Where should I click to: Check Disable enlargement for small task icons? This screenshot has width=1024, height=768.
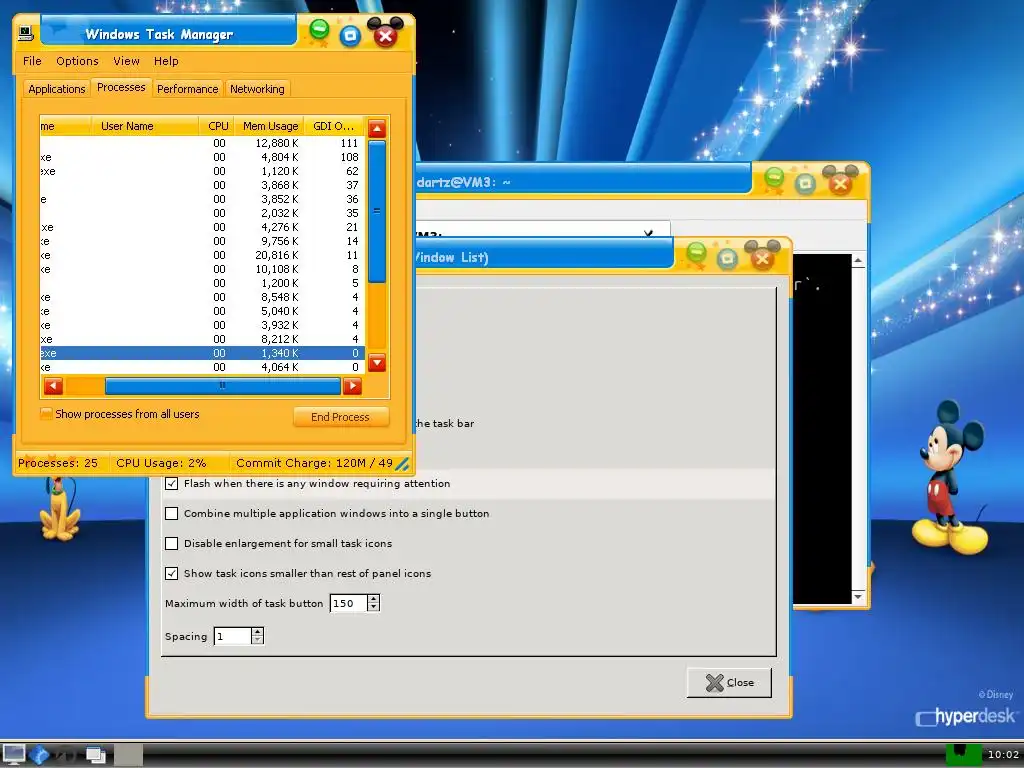coord(171,543)
